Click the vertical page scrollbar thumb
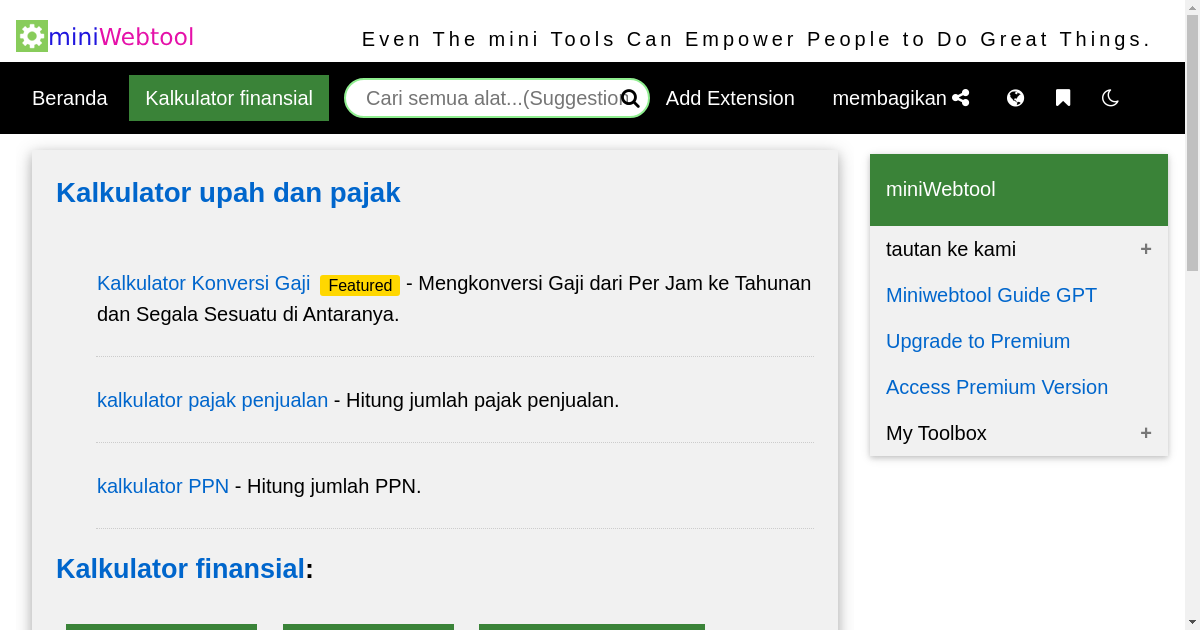 coord(1192,140)
